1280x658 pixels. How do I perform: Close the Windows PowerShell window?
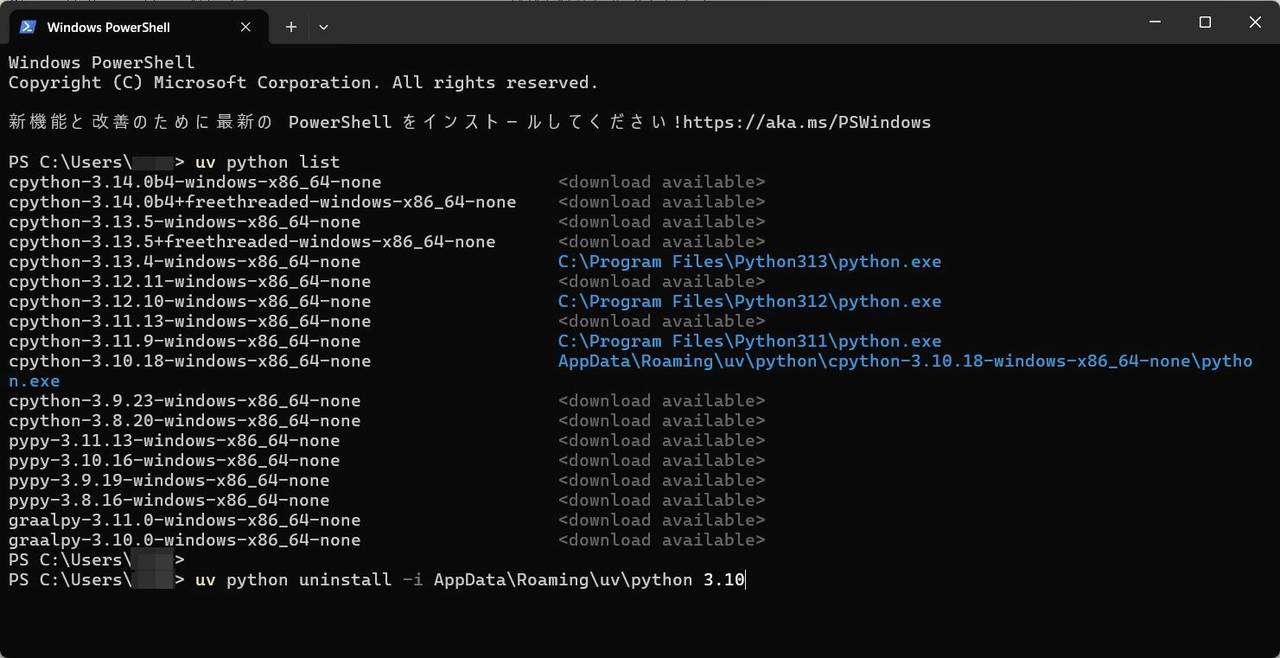tap(1255, 22)
